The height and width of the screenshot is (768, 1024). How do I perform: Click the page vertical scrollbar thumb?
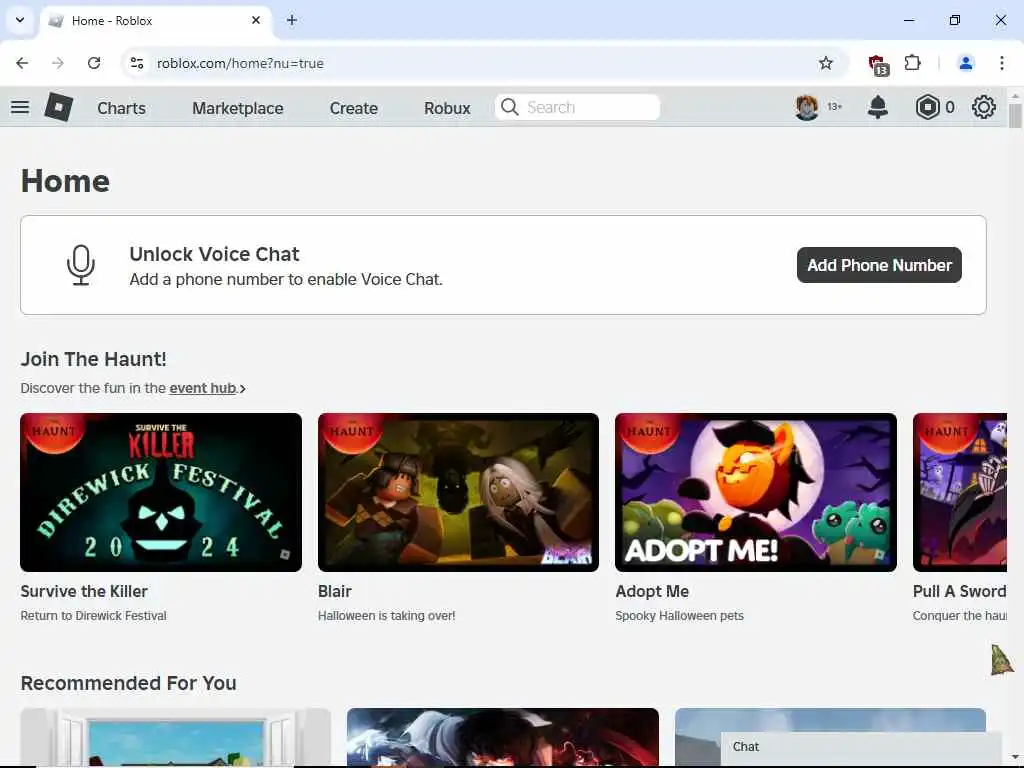coord(1015,116)
